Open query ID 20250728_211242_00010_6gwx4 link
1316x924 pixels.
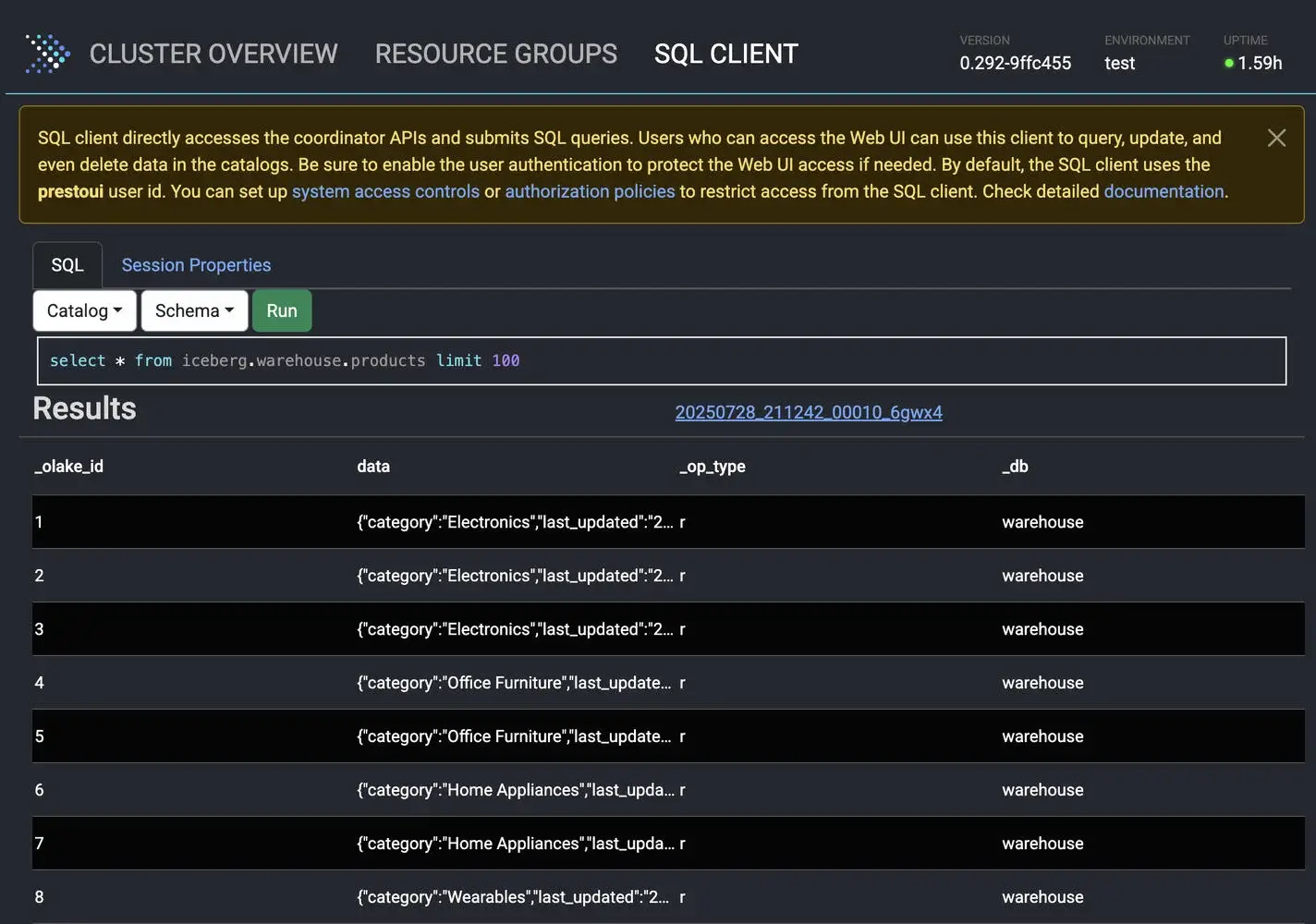pyautogui.click(x=809, y=412)
